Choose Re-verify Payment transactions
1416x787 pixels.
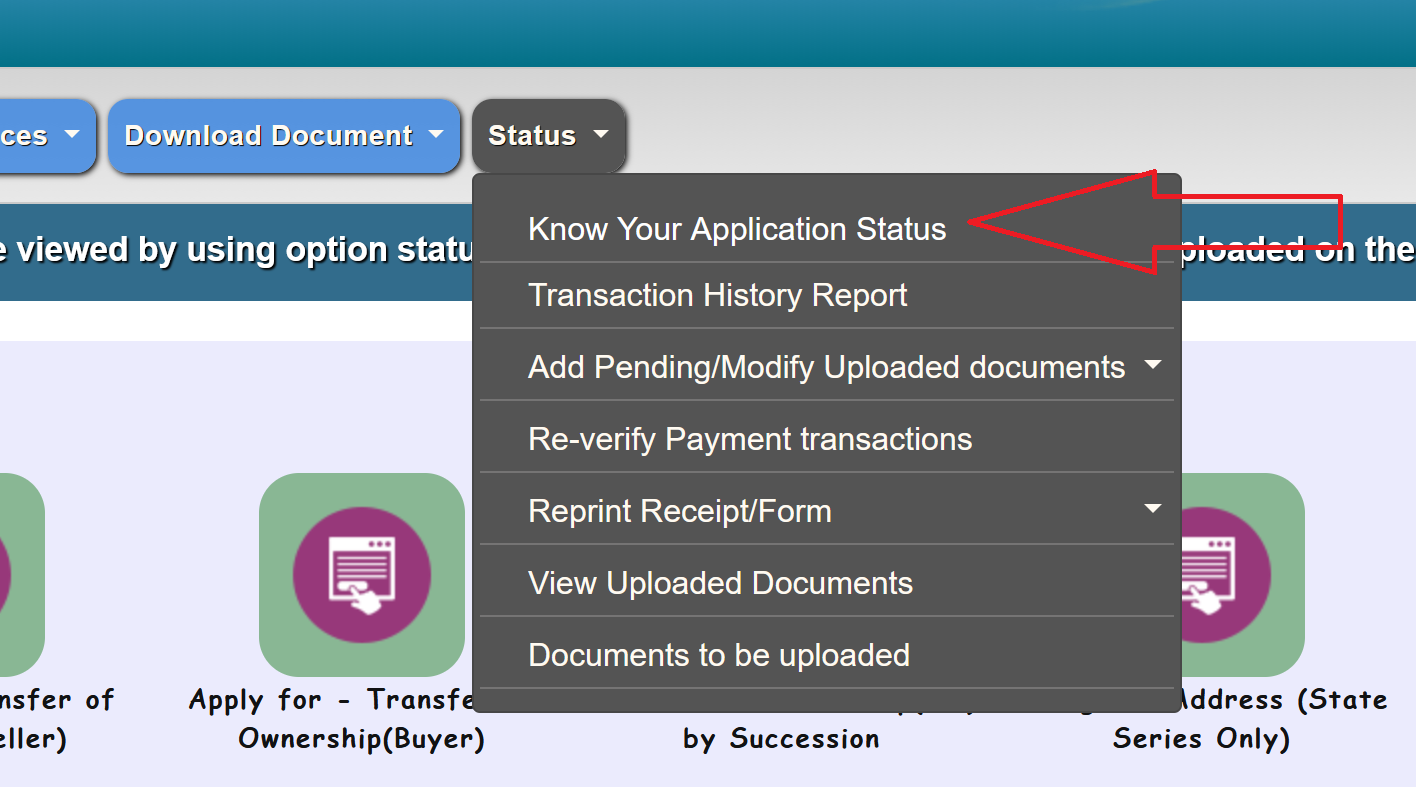(749, 438)
